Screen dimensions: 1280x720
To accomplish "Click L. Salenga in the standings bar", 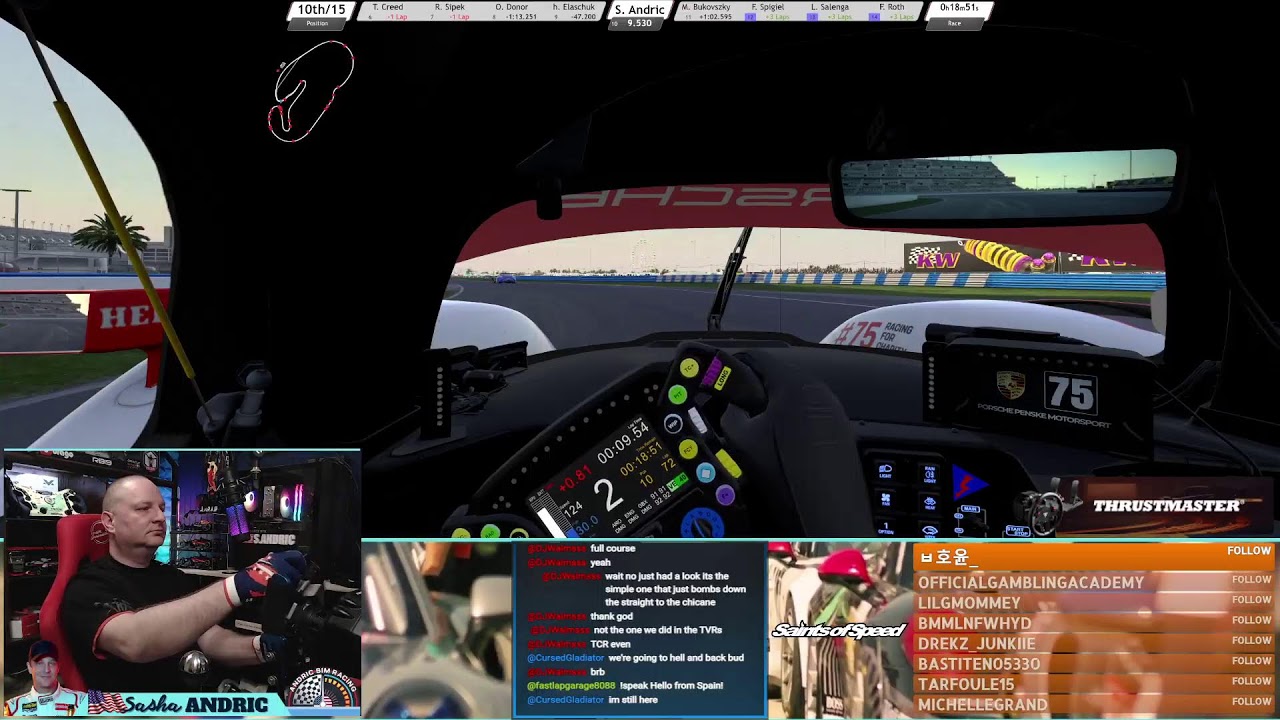I will (829, 12).
